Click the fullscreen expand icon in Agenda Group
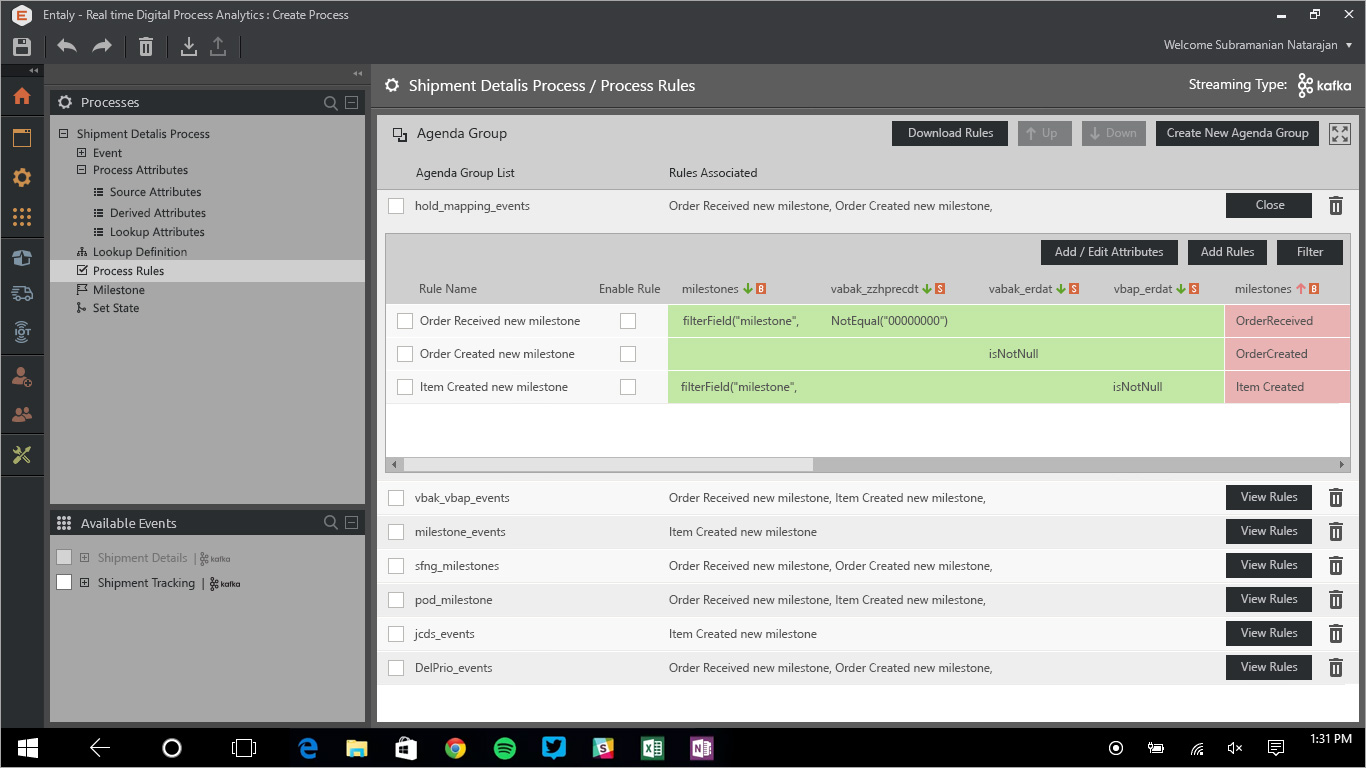Image resolution: width=1366 pixels, height=768 pixels. [x=1340, y=134]
